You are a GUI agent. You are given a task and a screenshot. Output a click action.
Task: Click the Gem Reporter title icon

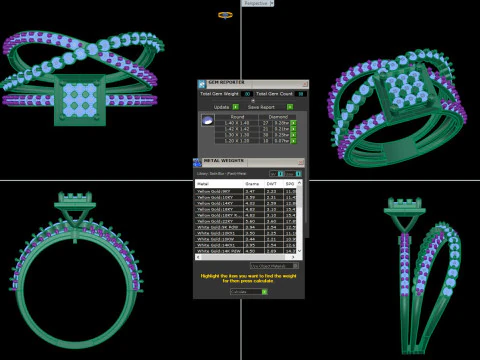(202, 84)
